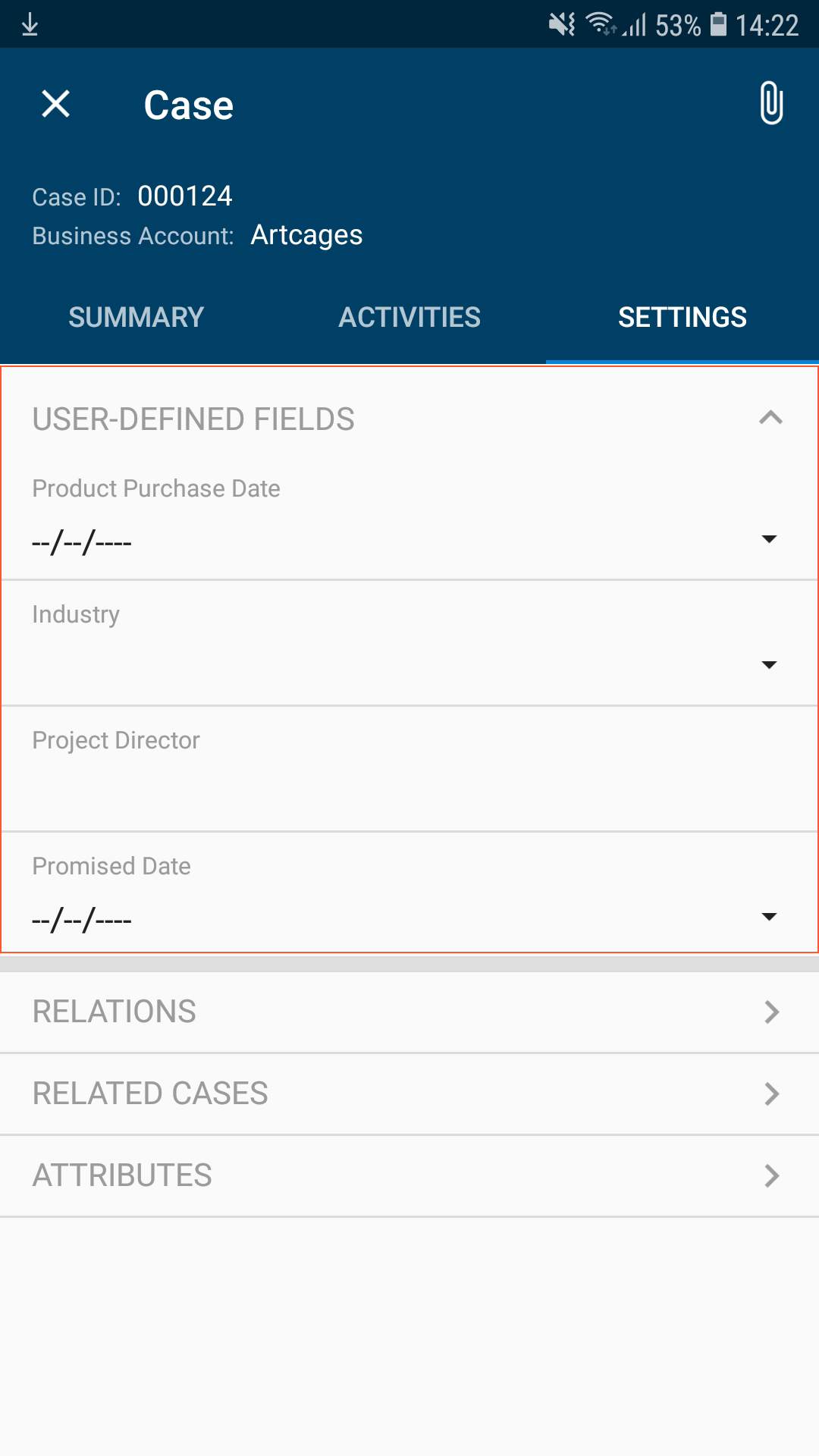Open the Industry dropdown arrow
Image resolution: width=819 pixels, height=1456 pixels.
(x=769, y=665)
